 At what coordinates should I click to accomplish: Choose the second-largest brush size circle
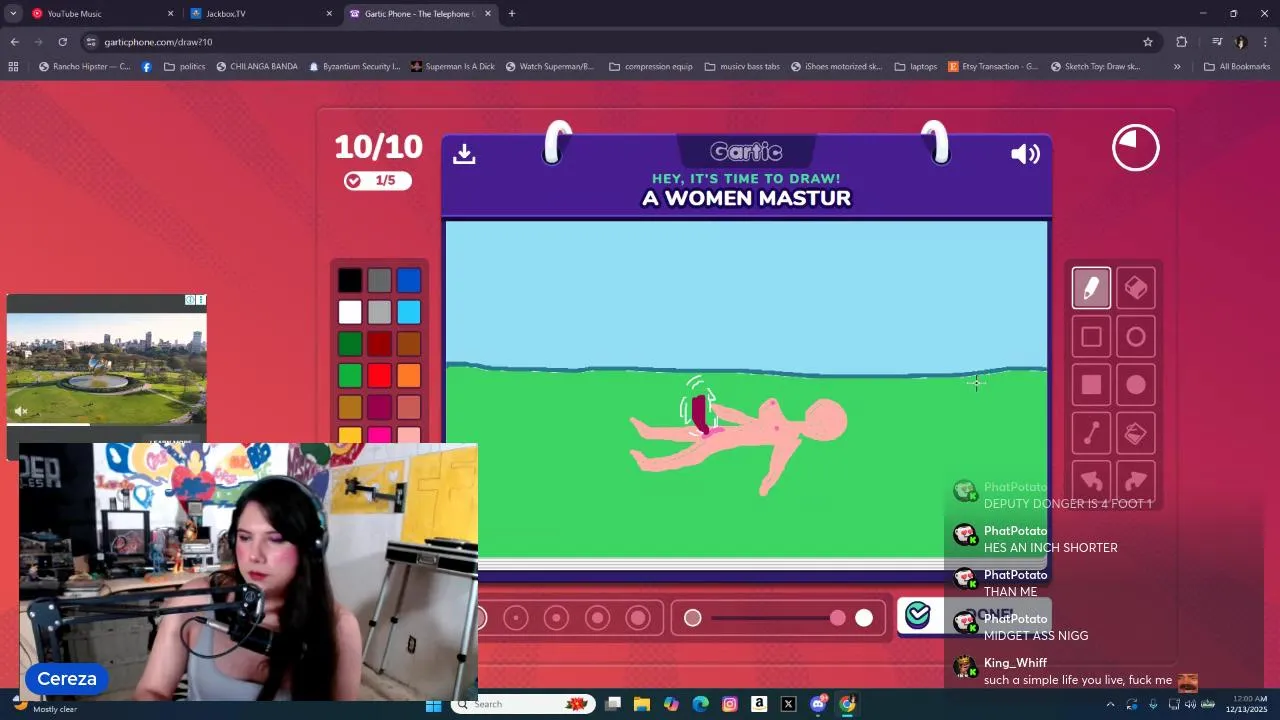(597, 618)
